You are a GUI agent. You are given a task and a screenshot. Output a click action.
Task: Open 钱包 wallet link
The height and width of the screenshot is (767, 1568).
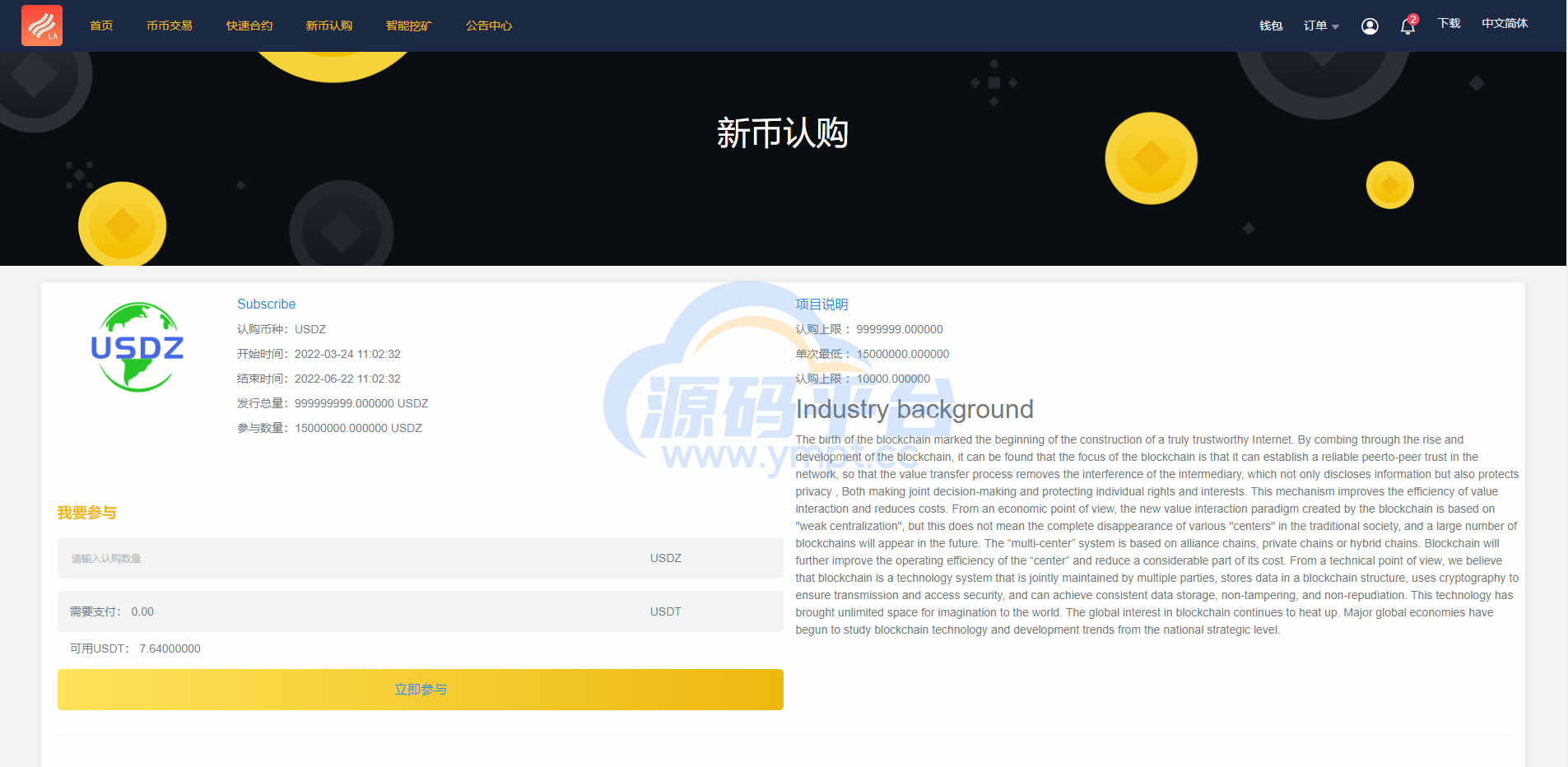pos(1271,26)
